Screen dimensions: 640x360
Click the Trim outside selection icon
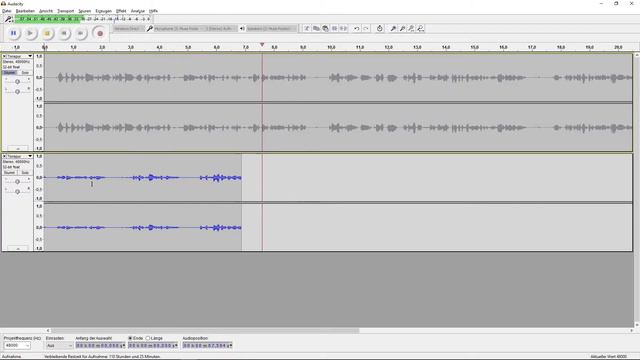[334, 29]
